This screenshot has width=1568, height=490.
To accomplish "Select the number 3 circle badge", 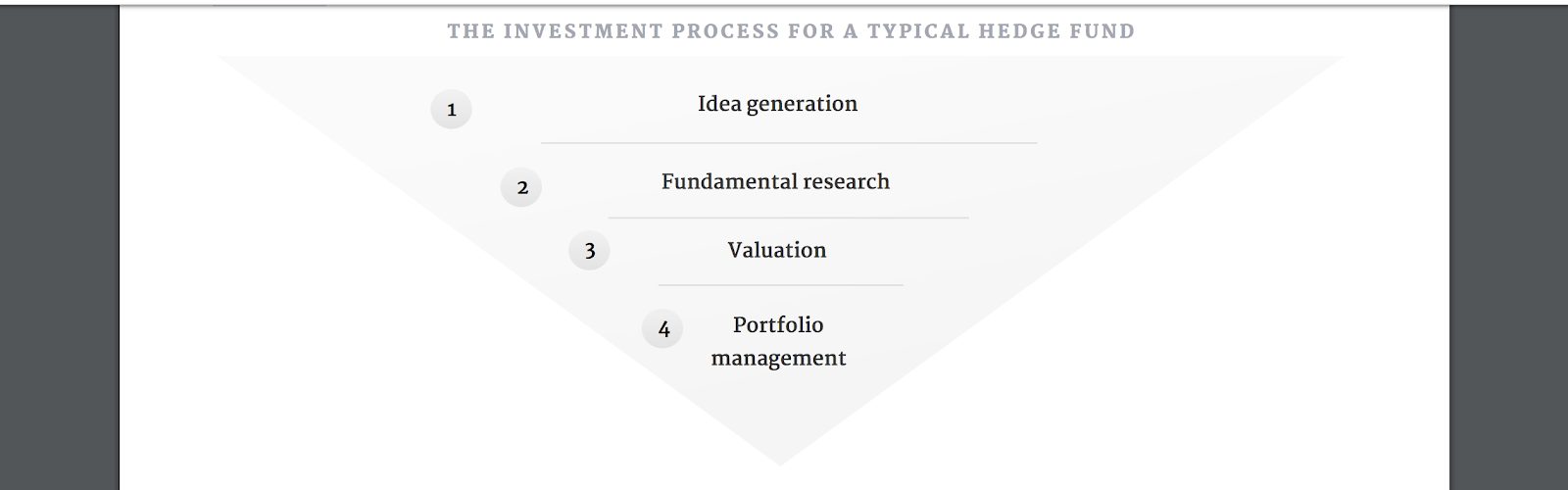I will tap(589, 251).
